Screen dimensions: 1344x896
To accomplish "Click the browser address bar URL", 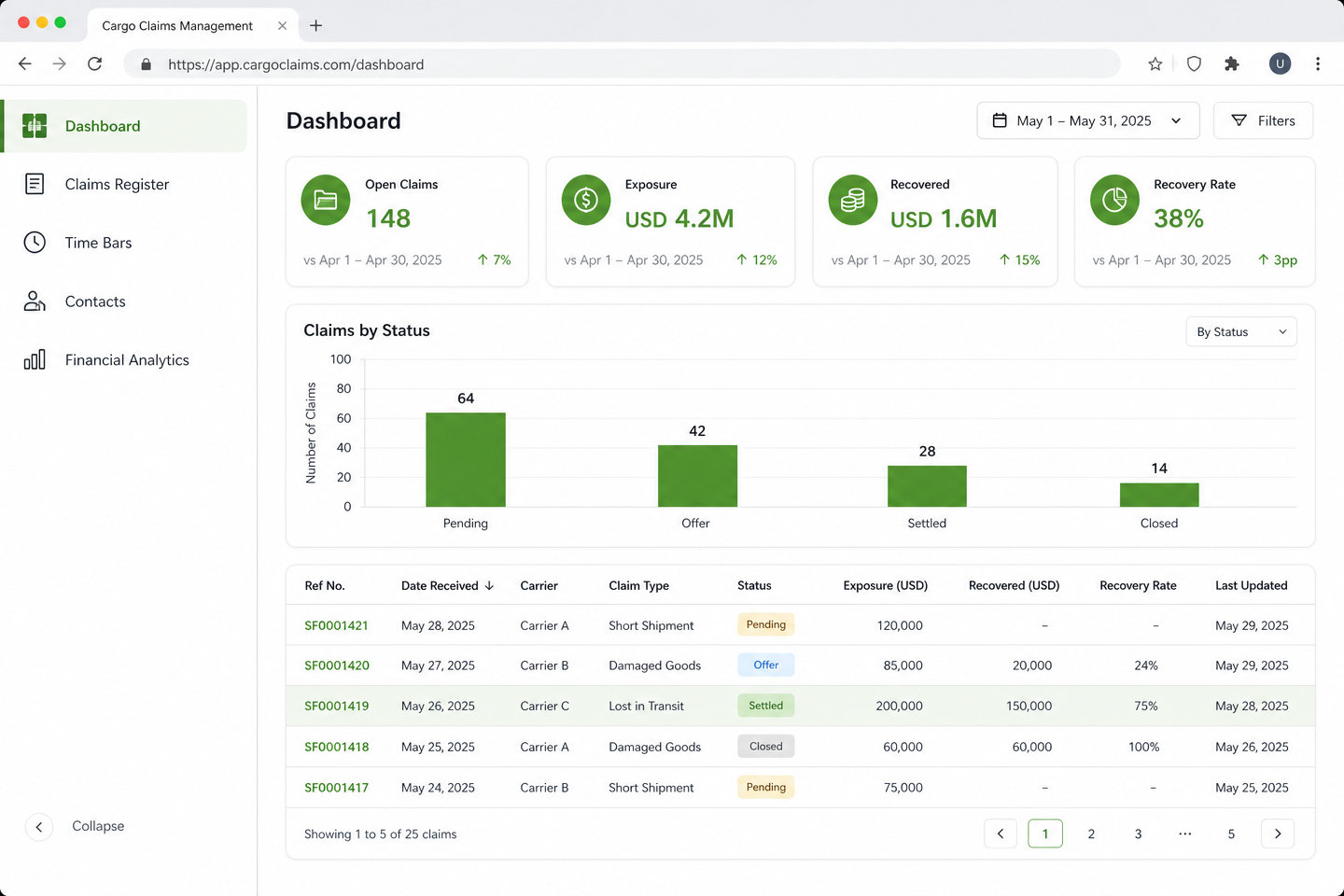I will tap(296, 64).
